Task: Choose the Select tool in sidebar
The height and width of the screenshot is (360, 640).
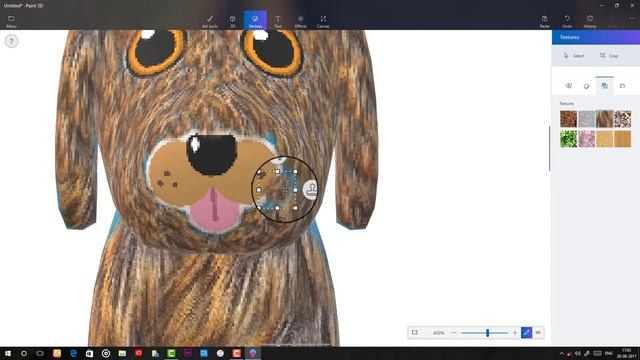Action: click(x=574, y=56)
